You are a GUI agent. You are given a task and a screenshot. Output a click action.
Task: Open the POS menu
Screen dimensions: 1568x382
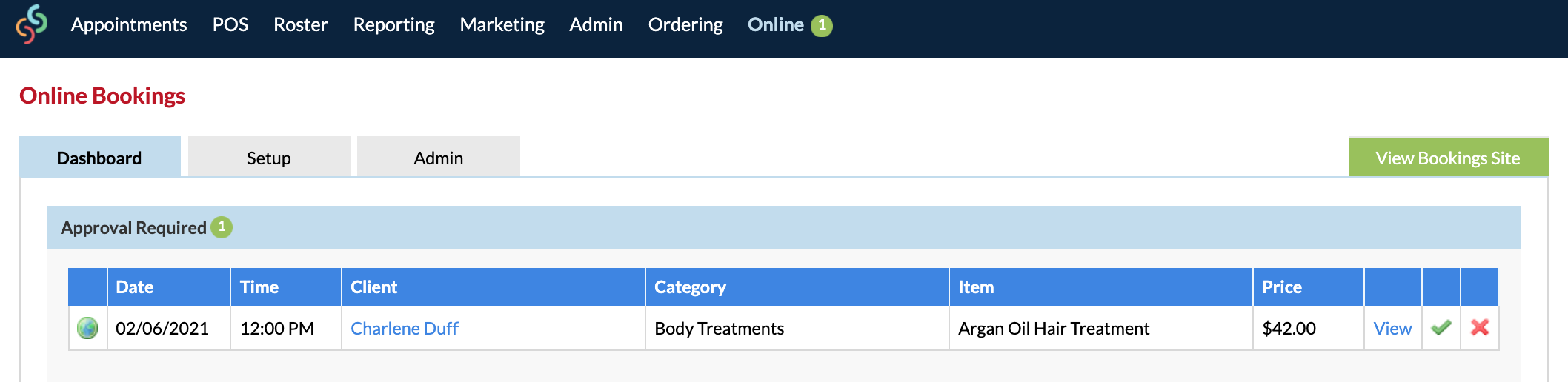coord(230,24)
